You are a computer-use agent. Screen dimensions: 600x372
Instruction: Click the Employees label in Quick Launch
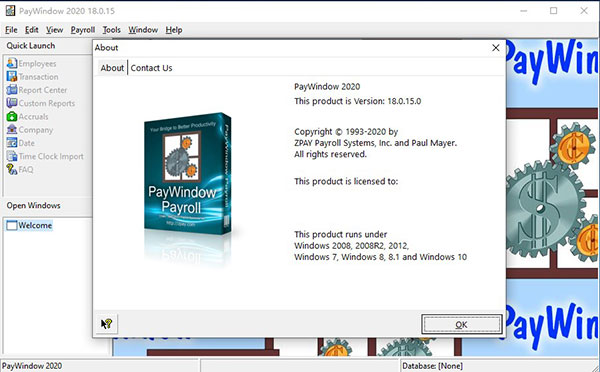pyautogui.click(x=37, y=64)
